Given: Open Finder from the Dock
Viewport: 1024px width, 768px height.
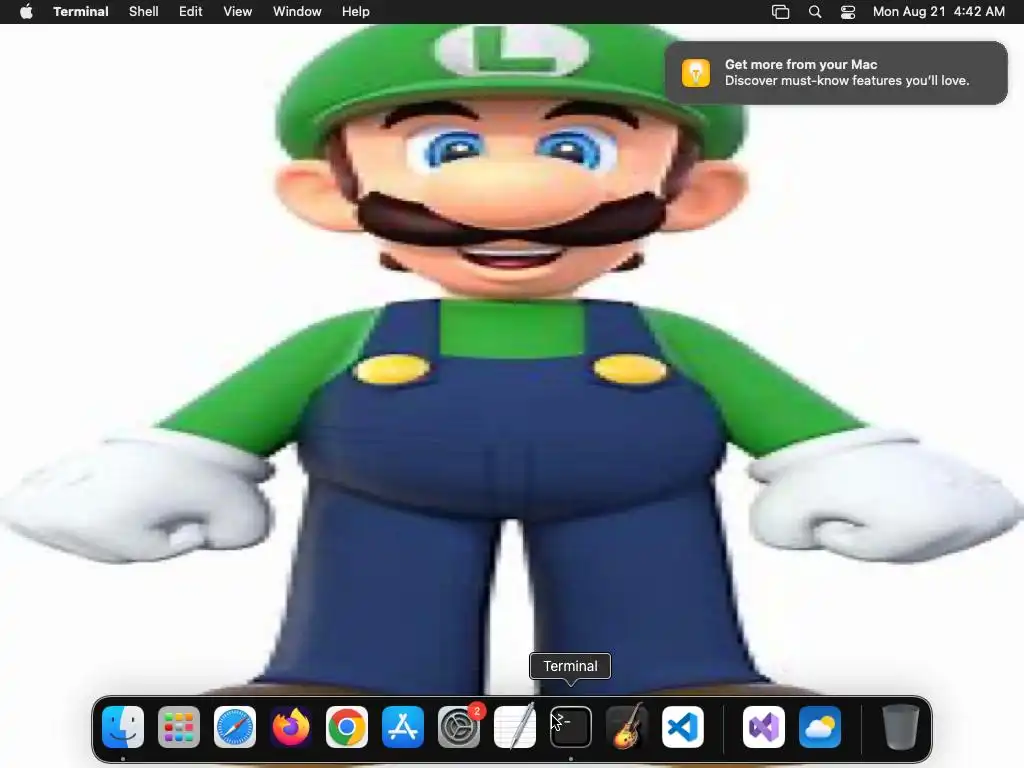Looking at the screenshot, I should point(123,727).
